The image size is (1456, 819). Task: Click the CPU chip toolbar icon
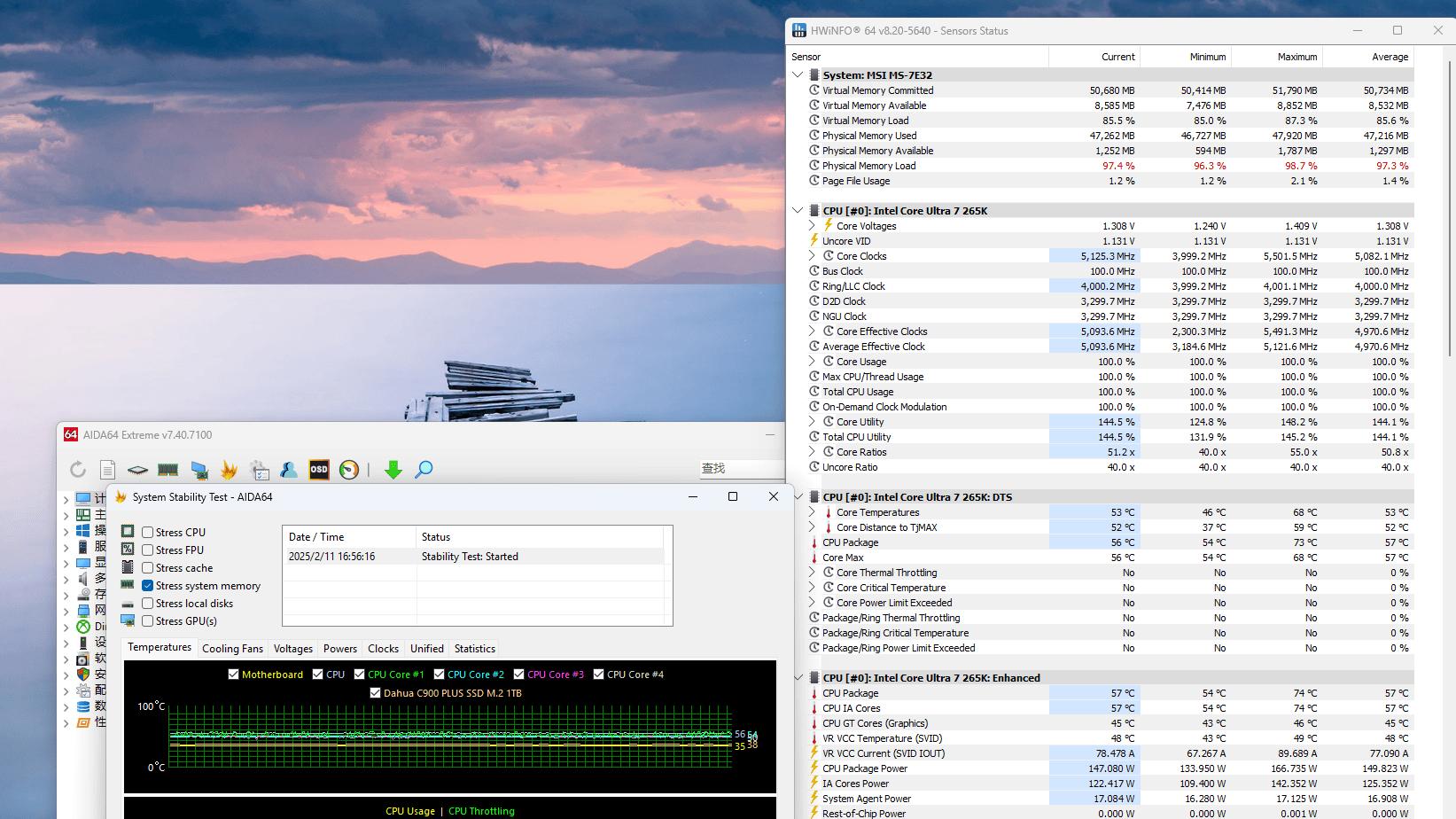tap(137, 470)
